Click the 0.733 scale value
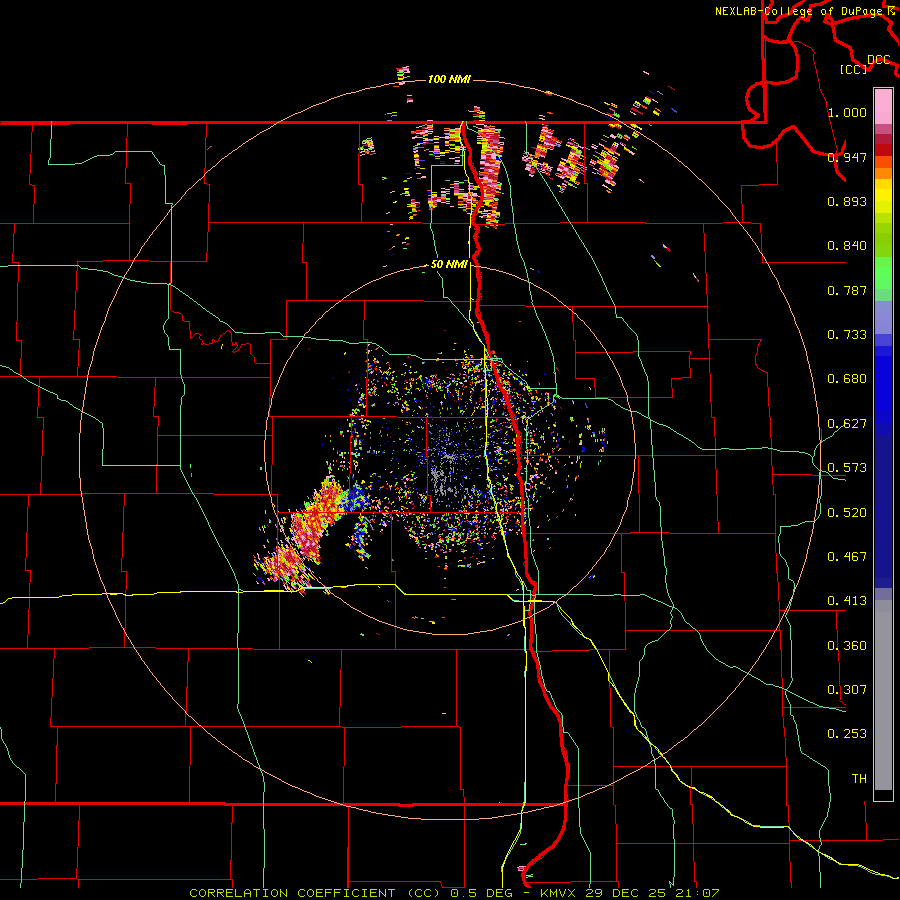Viewport: 900px width, 900px height. click(847, 335)
